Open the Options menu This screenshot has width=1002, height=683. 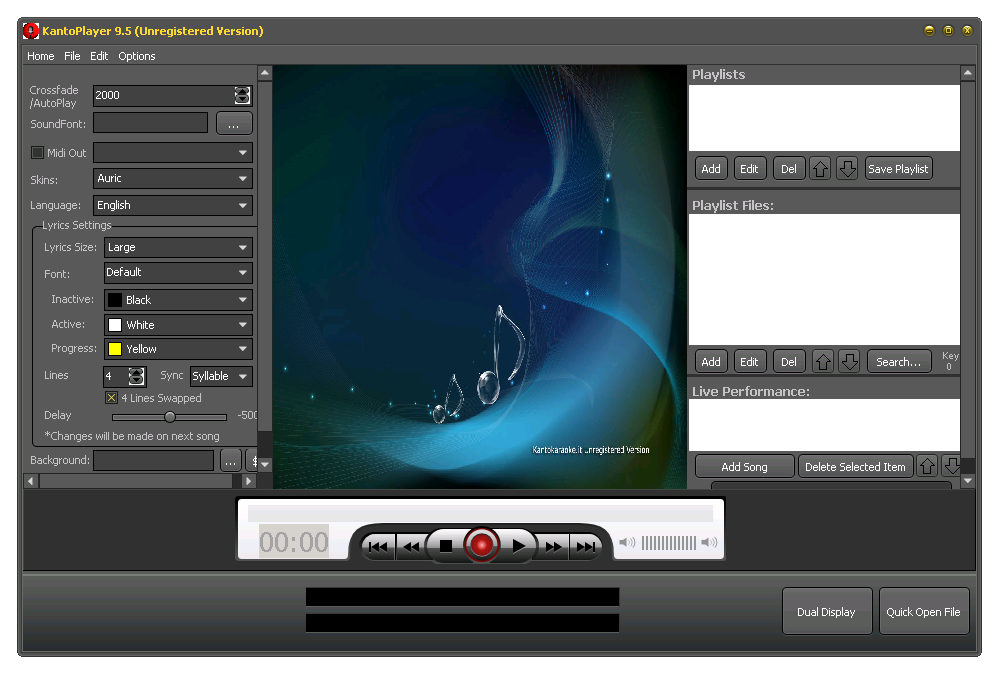pyautogui.click(x=137, y=56)
